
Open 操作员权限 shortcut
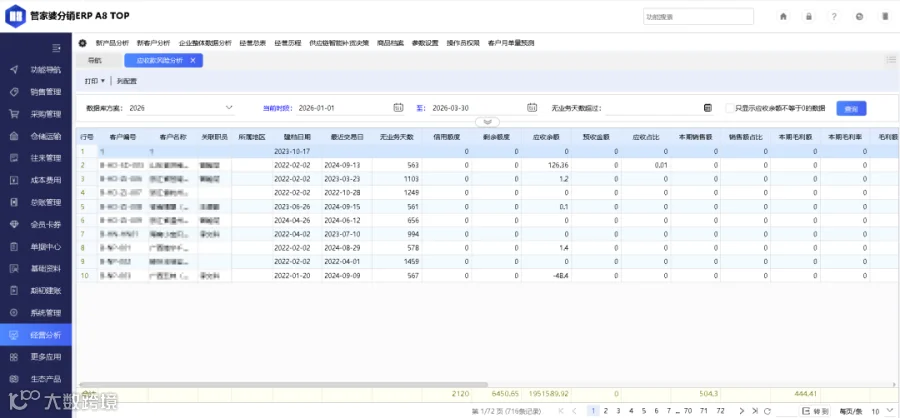tap(463, 43)
